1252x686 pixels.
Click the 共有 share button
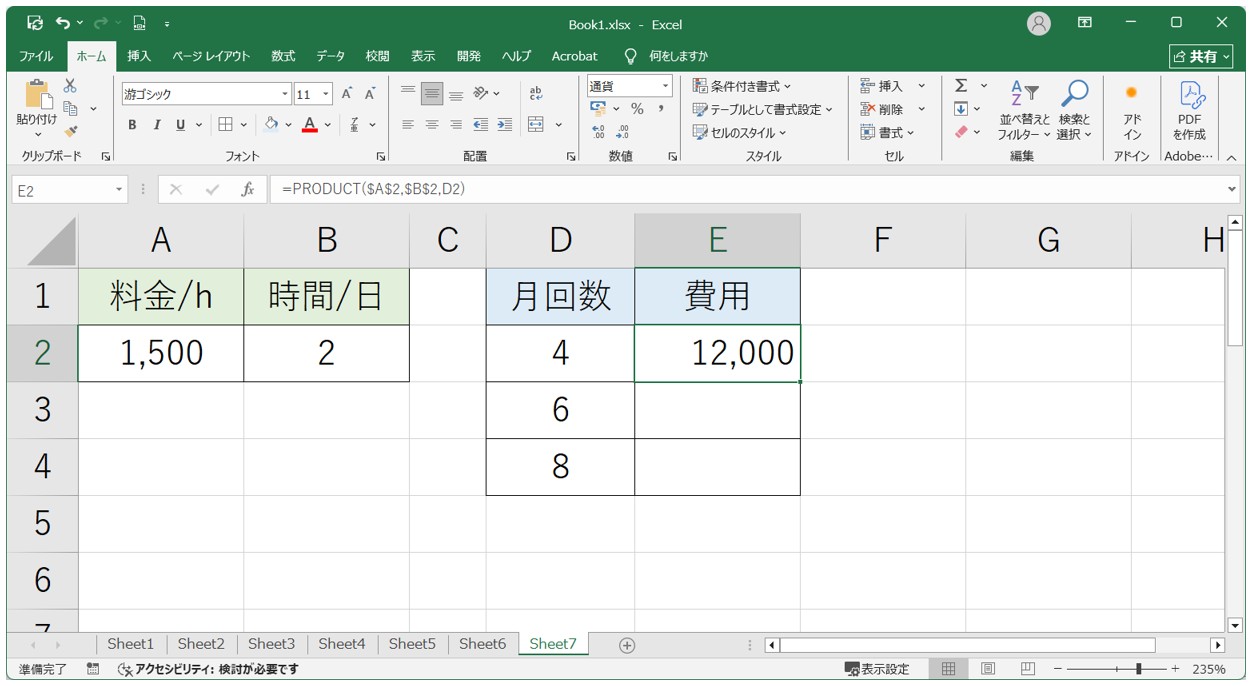click(x=1202, y=56)
